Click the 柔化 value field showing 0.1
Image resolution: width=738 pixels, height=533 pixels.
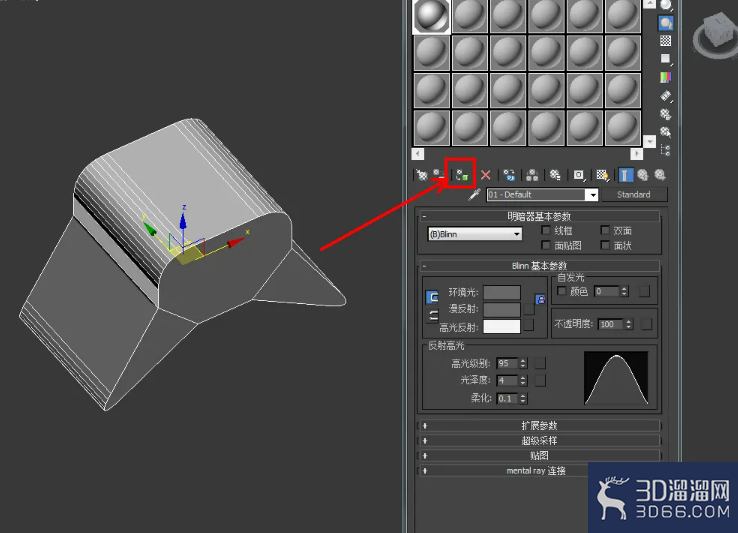507,398
